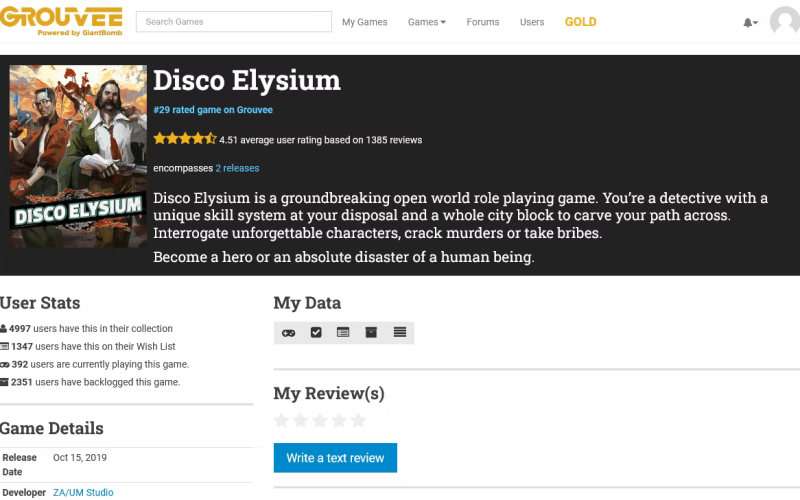
Task: Rate the game three stars
Action: (x=320, y=420)
